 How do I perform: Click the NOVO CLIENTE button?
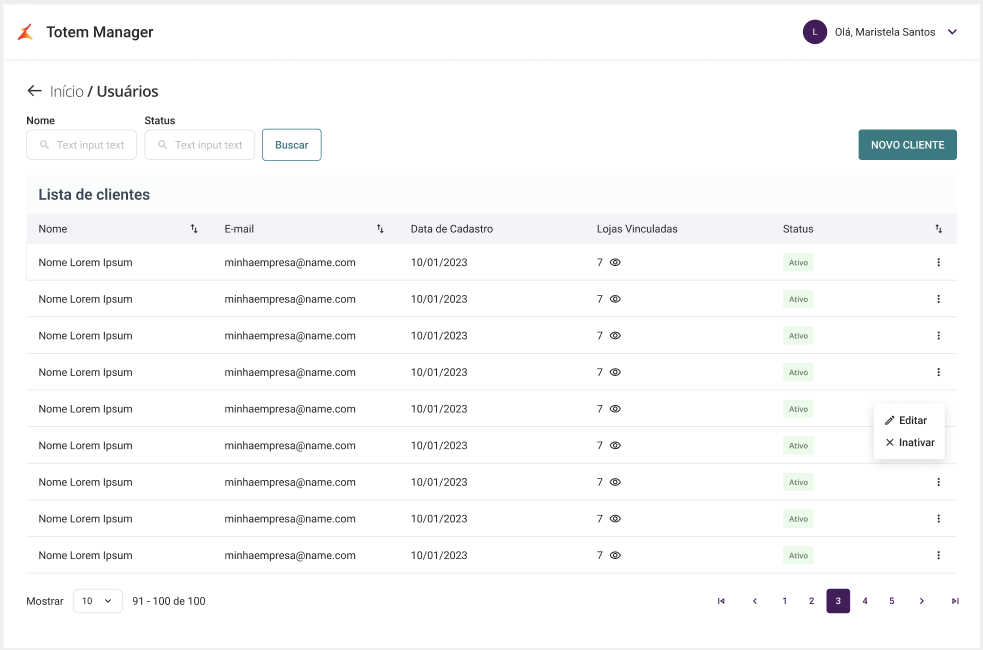(x=907, y=145)
